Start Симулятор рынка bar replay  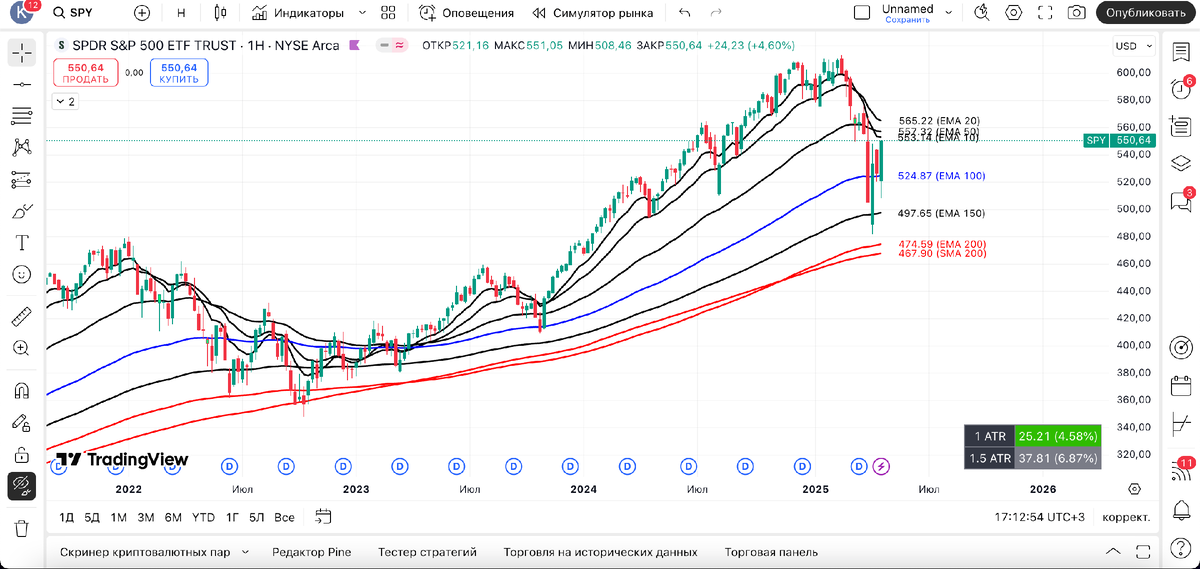point(593,13)
